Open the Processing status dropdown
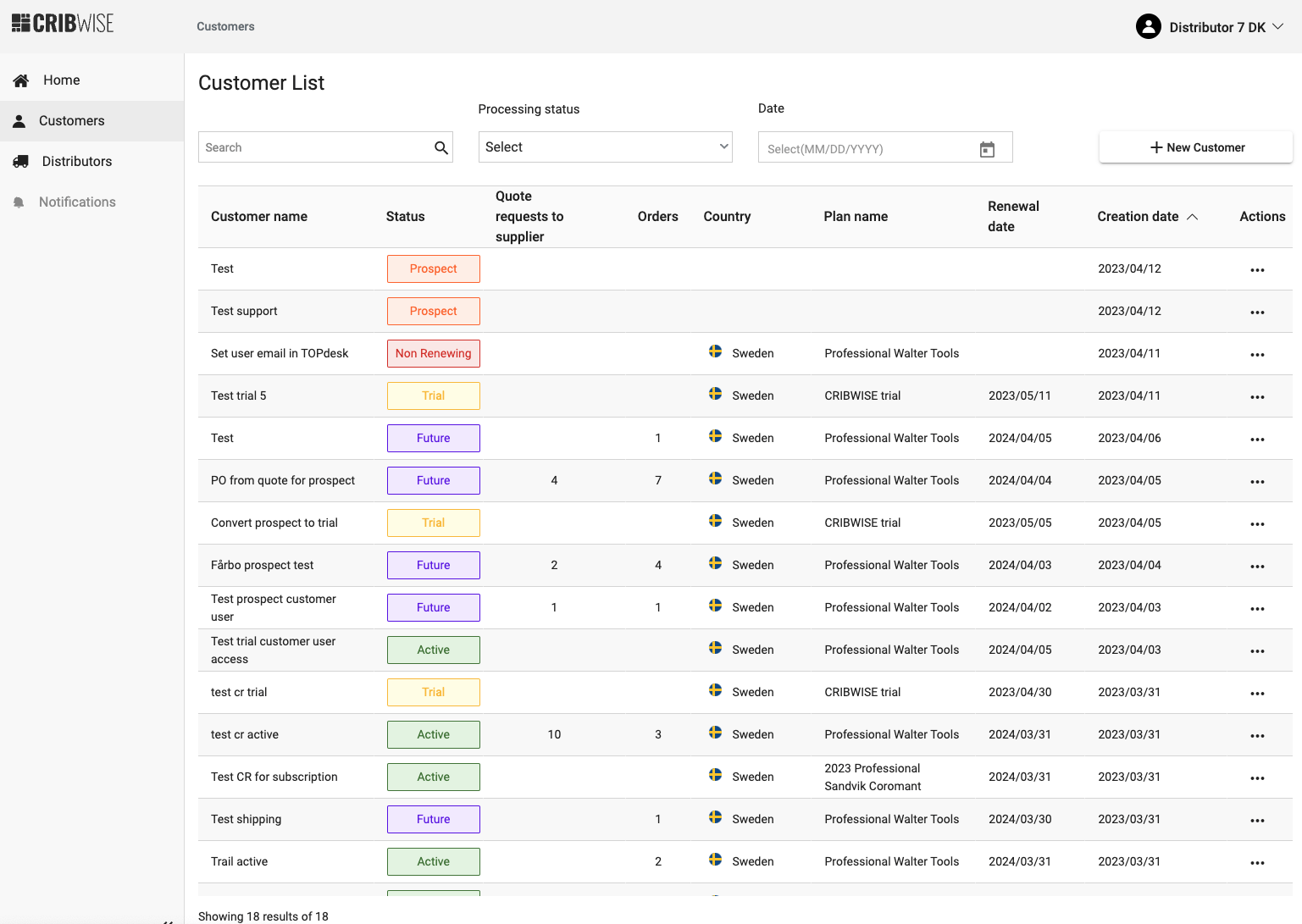The image size is (1302, 924). click(605, 147)
